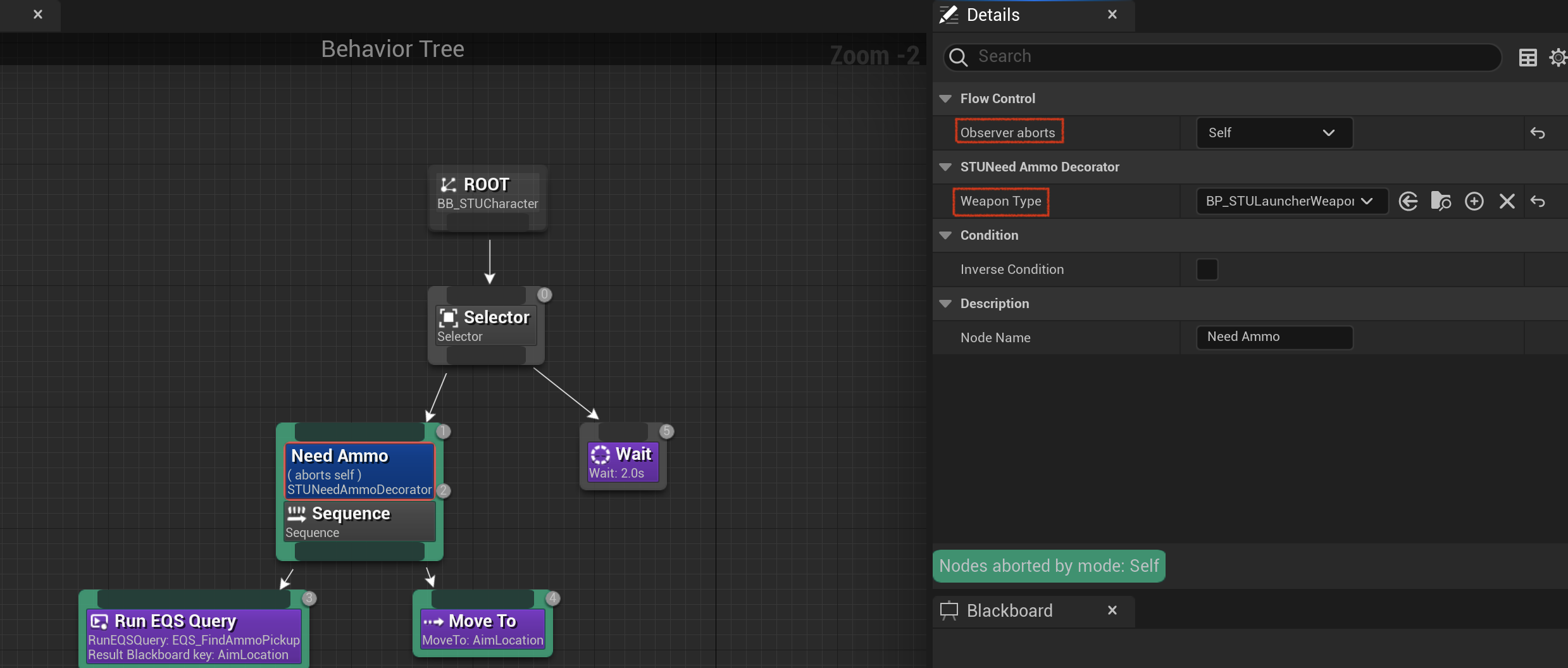
Task: Click the Behavior Tree graph title
Action: 392,49
